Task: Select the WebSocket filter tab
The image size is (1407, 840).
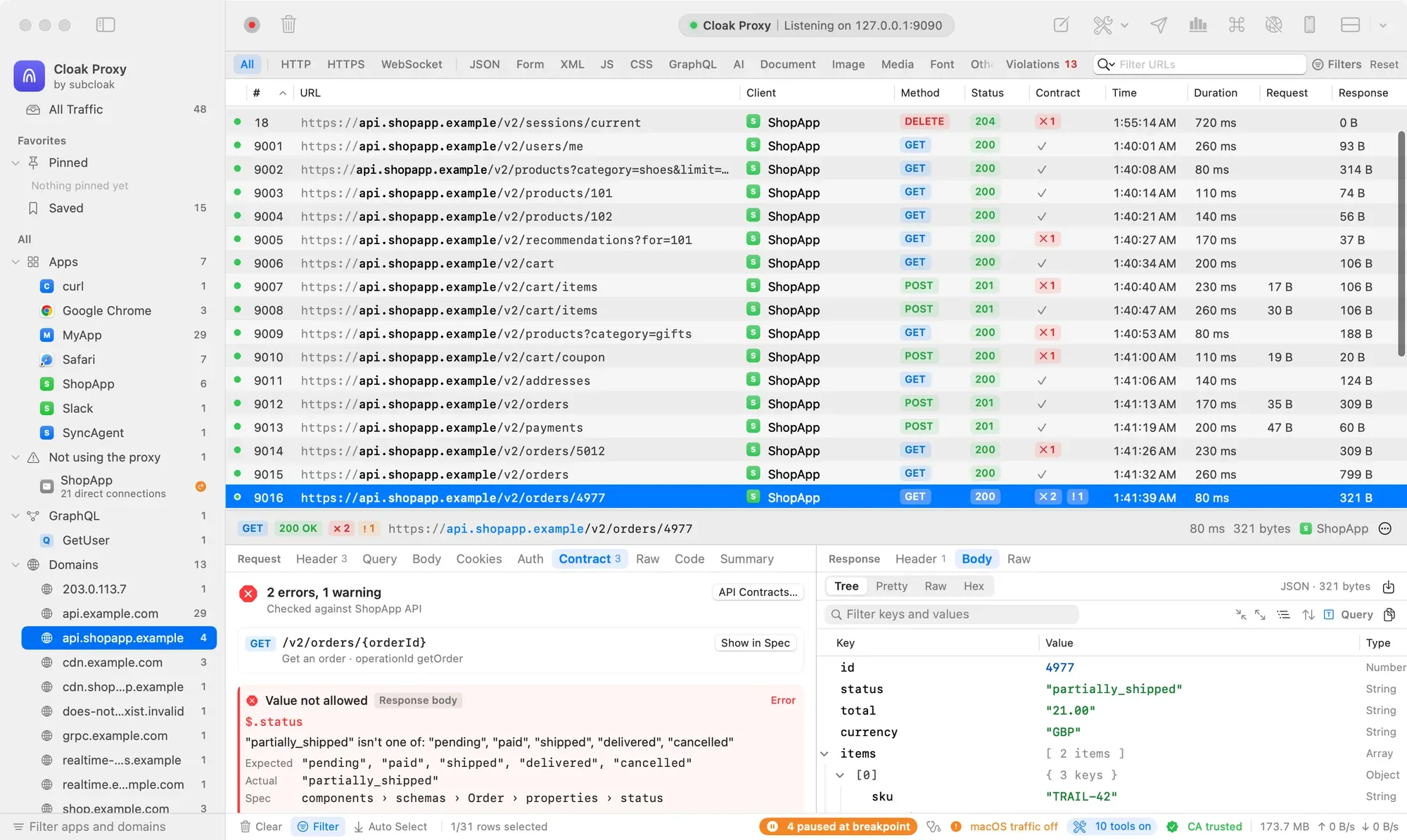Action: [x=412, y=64]
